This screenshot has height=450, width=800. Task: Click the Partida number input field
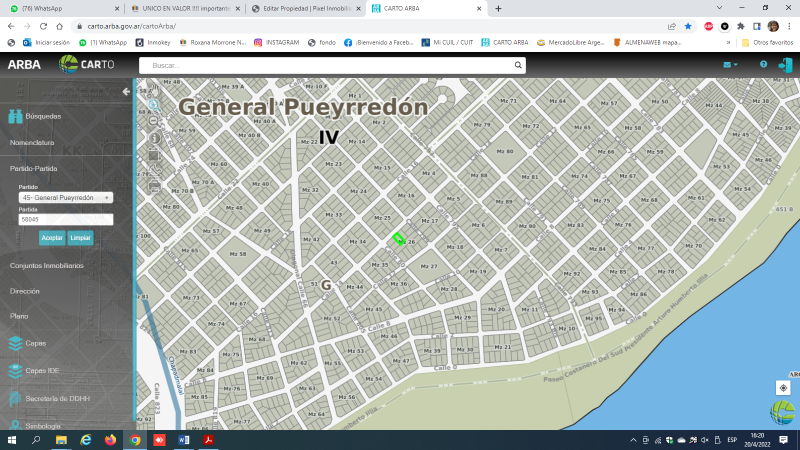click(66, 219)
